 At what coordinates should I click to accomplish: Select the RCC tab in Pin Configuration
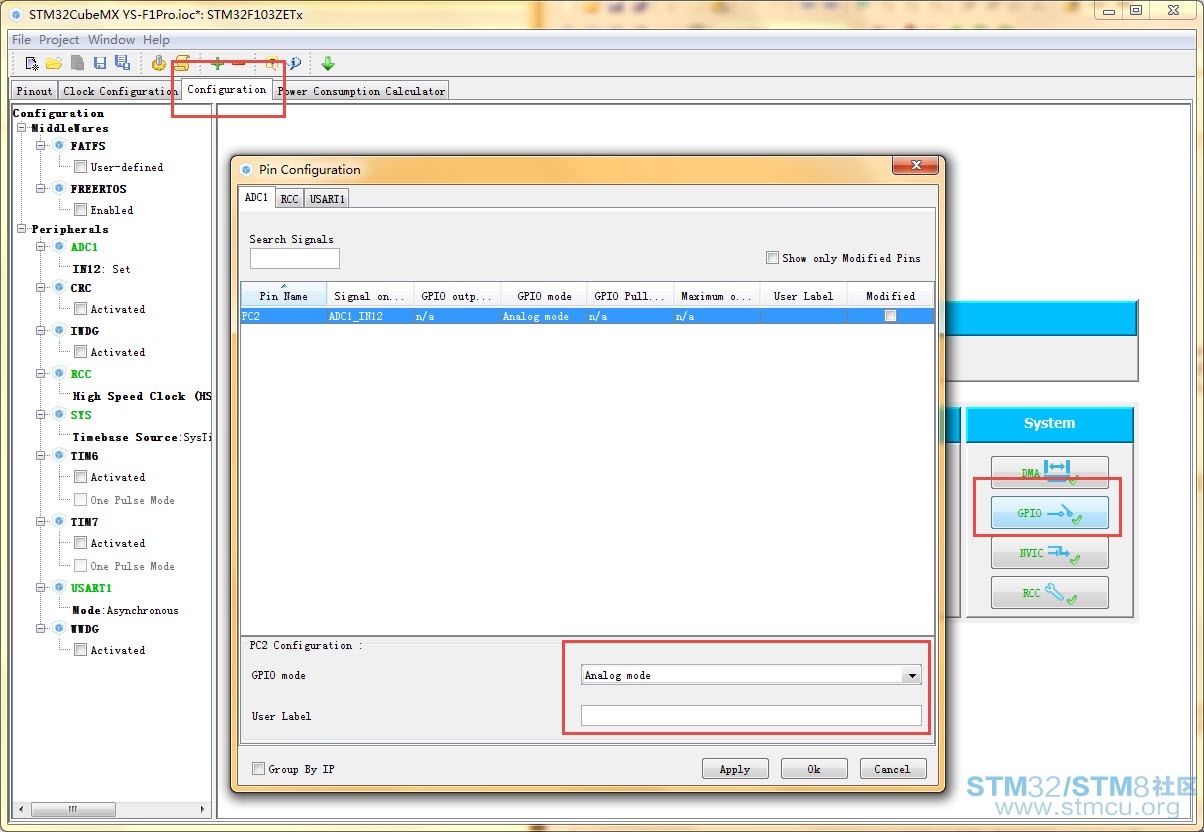point(289,199)
